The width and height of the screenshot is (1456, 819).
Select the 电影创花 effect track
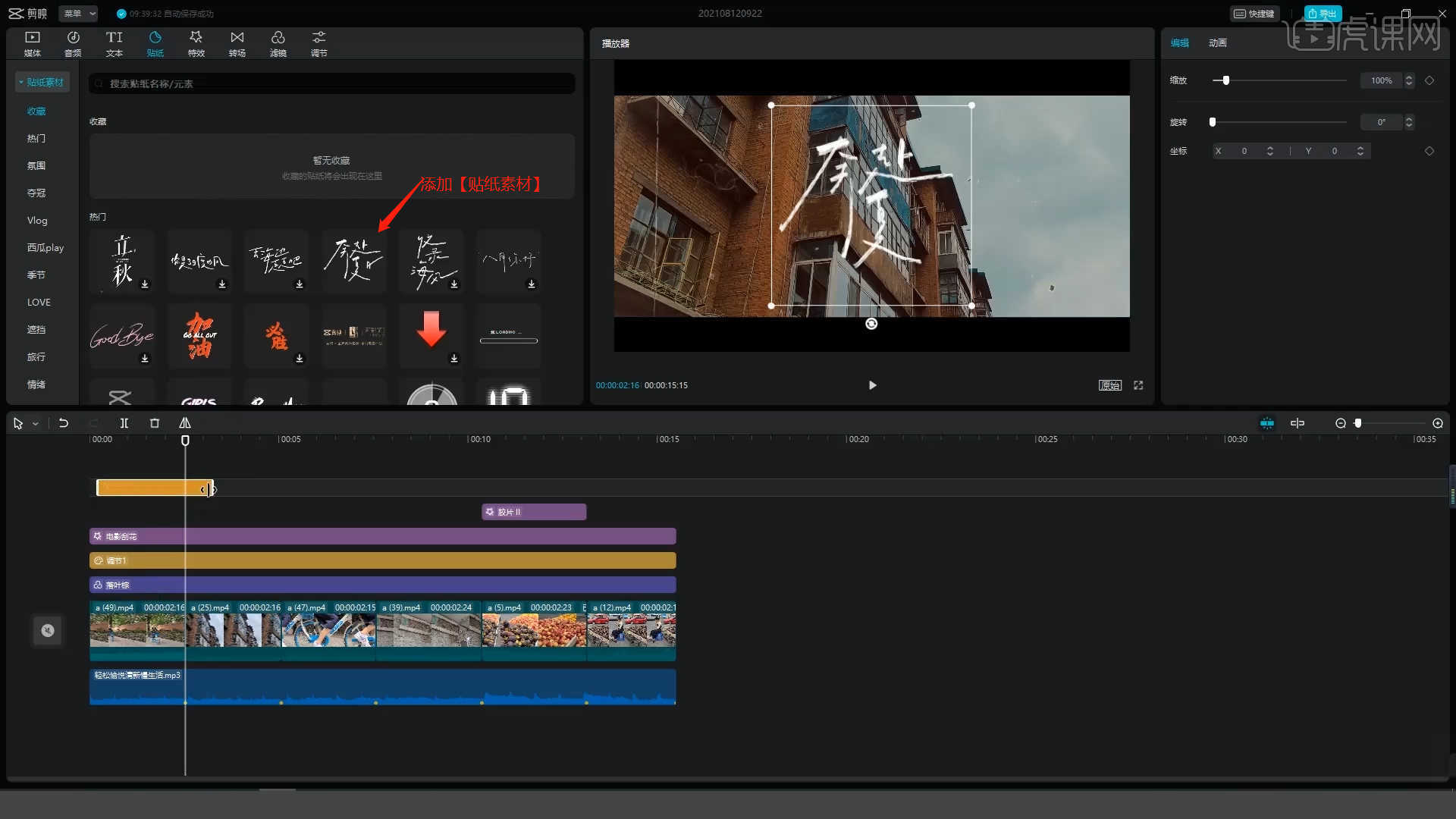pyautogui.click(x=383, y=536)
